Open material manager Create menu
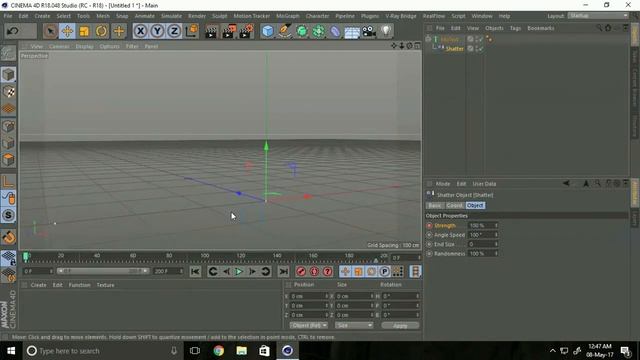The image size is (640, 360). [x=38, y=285]
